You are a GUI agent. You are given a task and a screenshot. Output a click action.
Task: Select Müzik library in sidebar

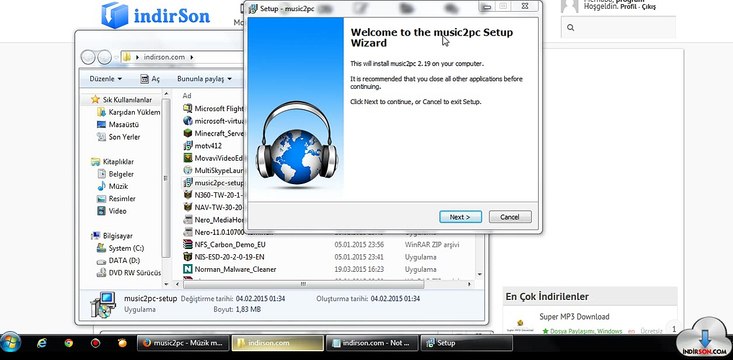coord(112,186)
